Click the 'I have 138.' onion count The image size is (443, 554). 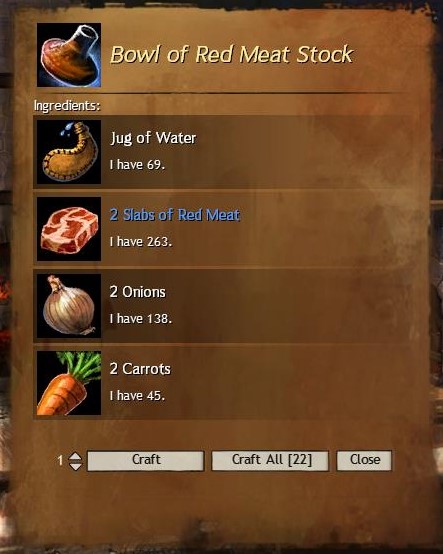[x=141, y=319]
